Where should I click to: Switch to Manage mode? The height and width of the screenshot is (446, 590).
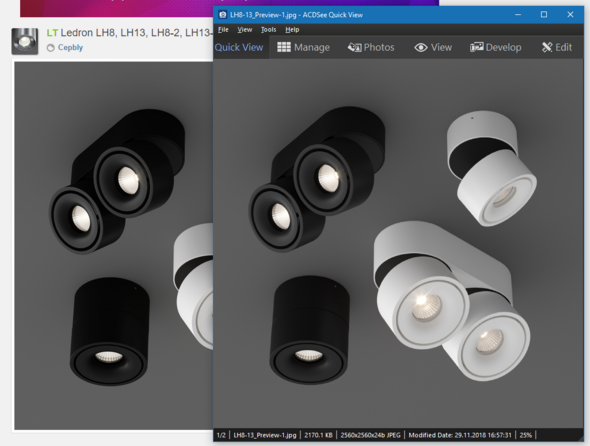[x=303, y=47]
